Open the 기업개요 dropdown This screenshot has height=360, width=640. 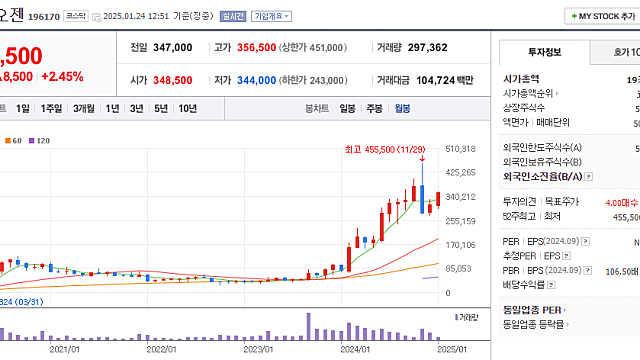pyautogui.click(x=271, y=16)
